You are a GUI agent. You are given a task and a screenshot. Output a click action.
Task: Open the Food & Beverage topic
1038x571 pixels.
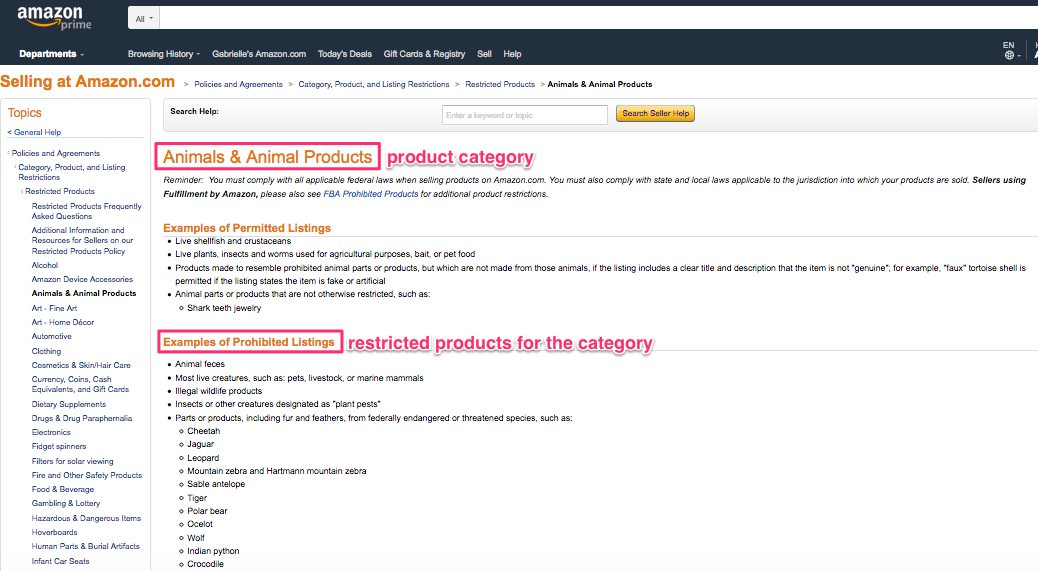(63, 490)
